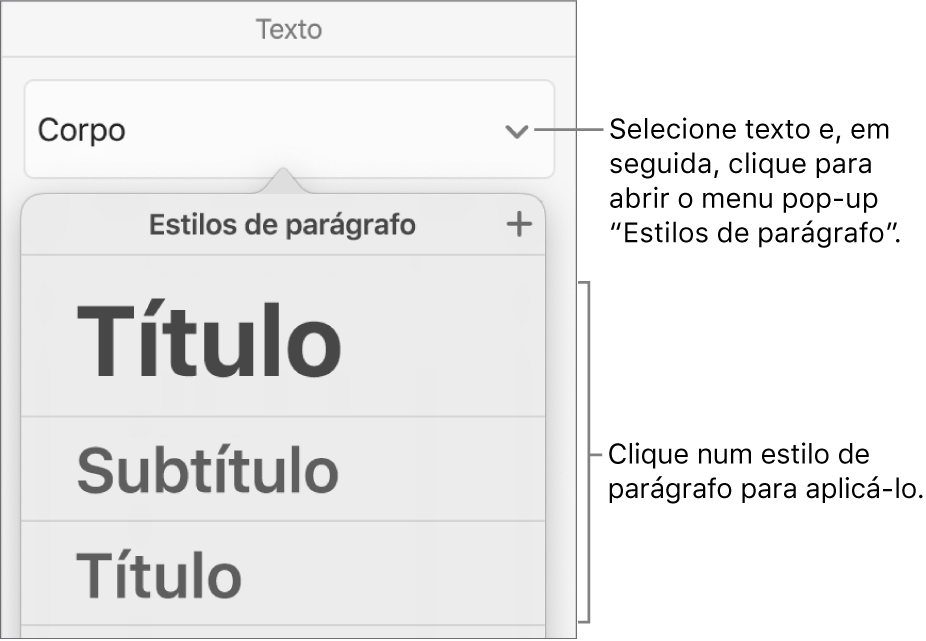Open the Corpo paragraph style pop-up

click(288, 130)
